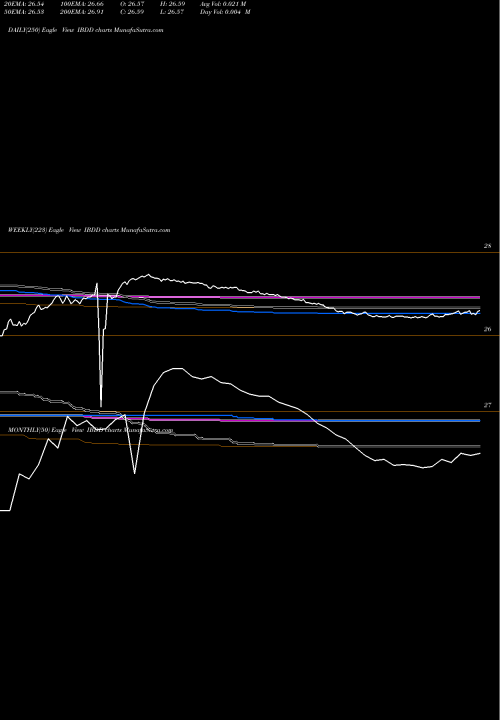Viewport: 500px width, 720px height.
Task: Click the 20EMA value label
Action: (x=24, y=4)
